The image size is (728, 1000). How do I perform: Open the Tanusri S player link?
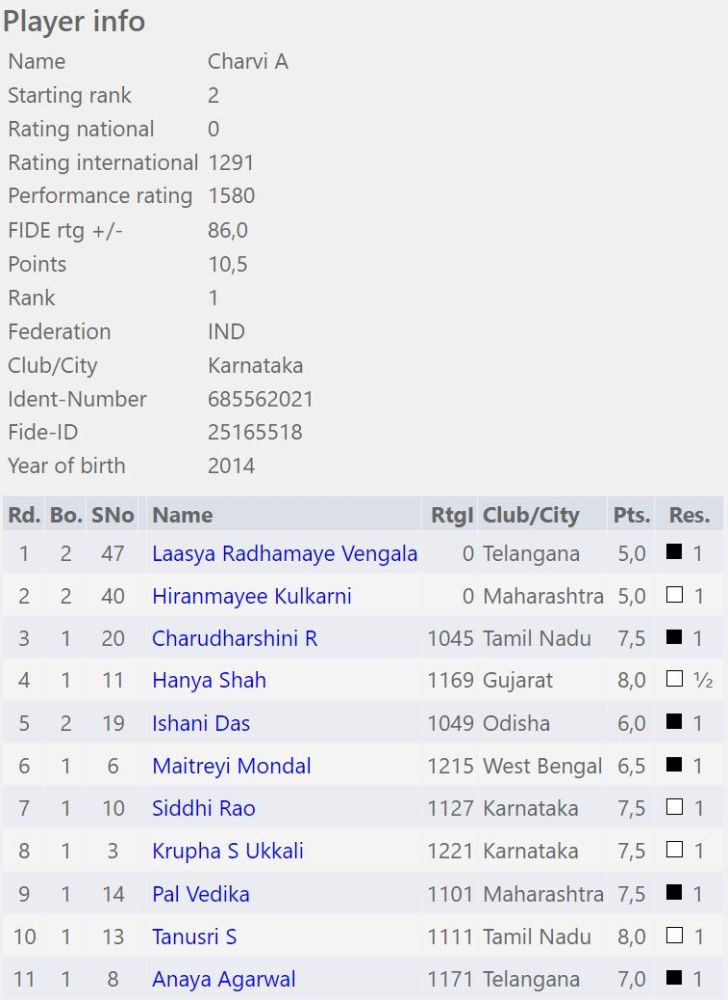194,937
